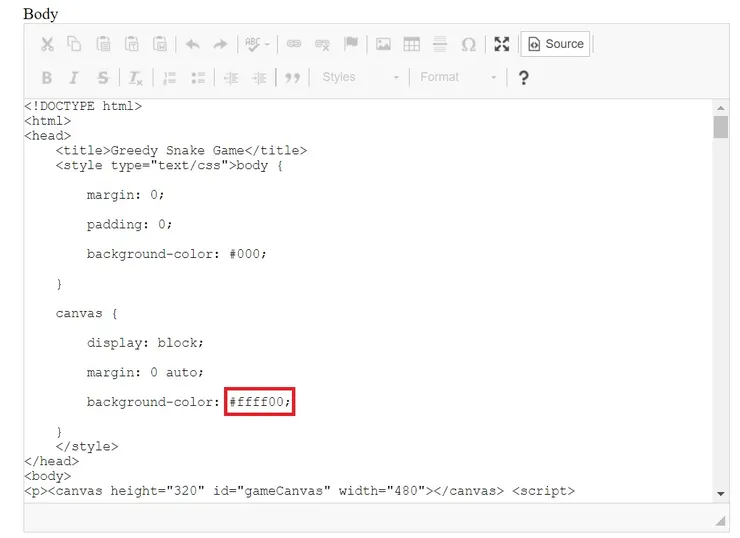
Task: Toggle the Source view button
Action: coord(555,44)
